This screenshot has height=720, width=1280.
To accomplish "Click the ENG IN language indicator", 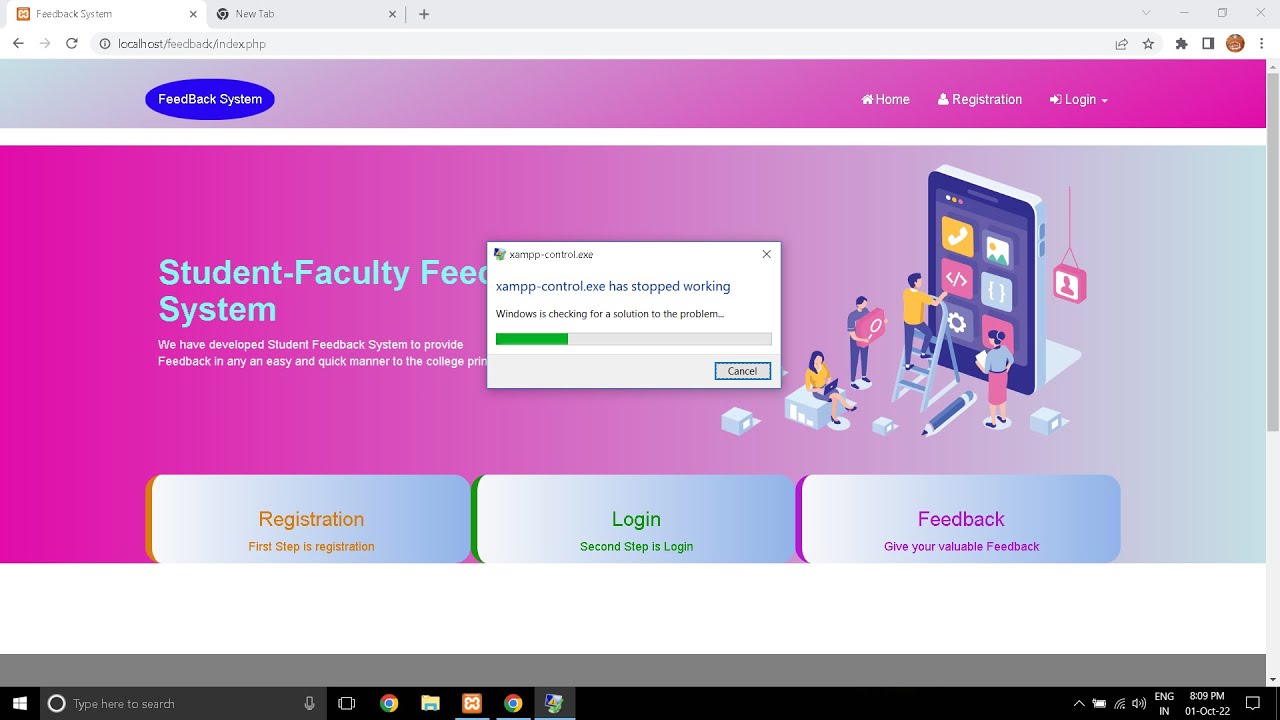I will [x=1164, y=703].
